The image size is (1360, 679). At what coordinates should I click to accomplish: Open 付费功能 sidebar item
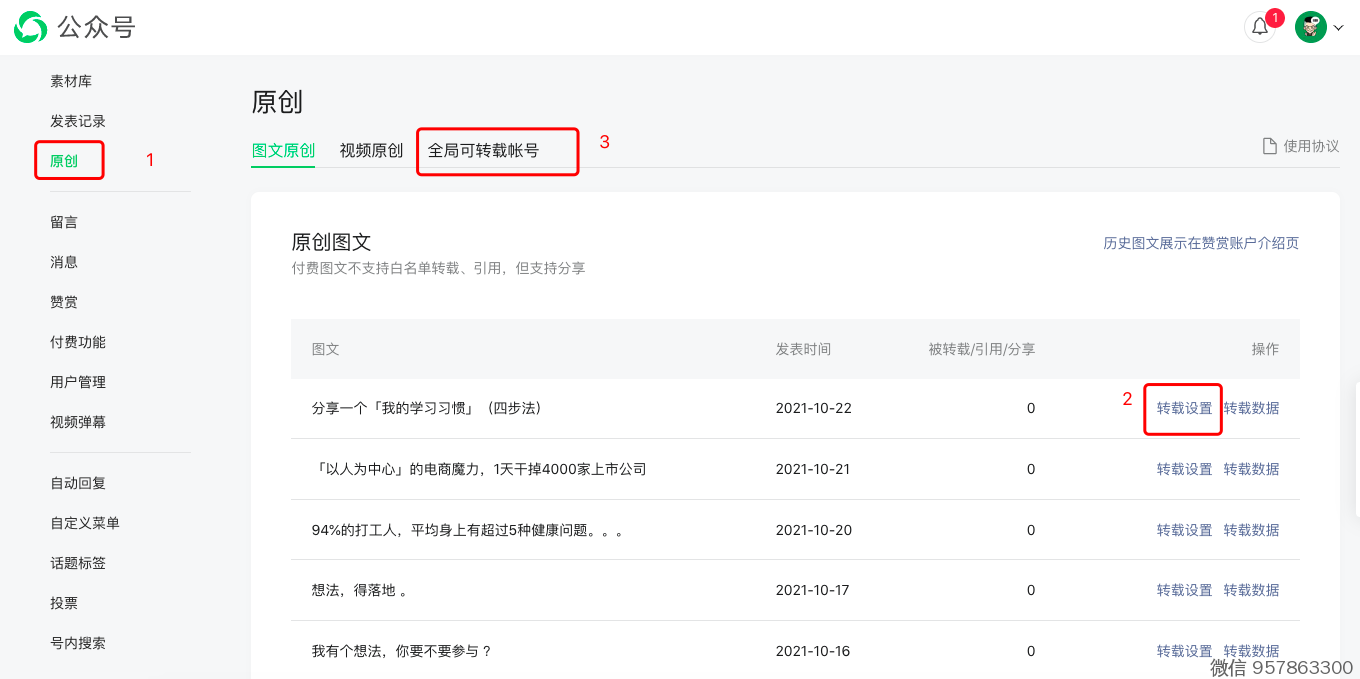click(78, 342)
